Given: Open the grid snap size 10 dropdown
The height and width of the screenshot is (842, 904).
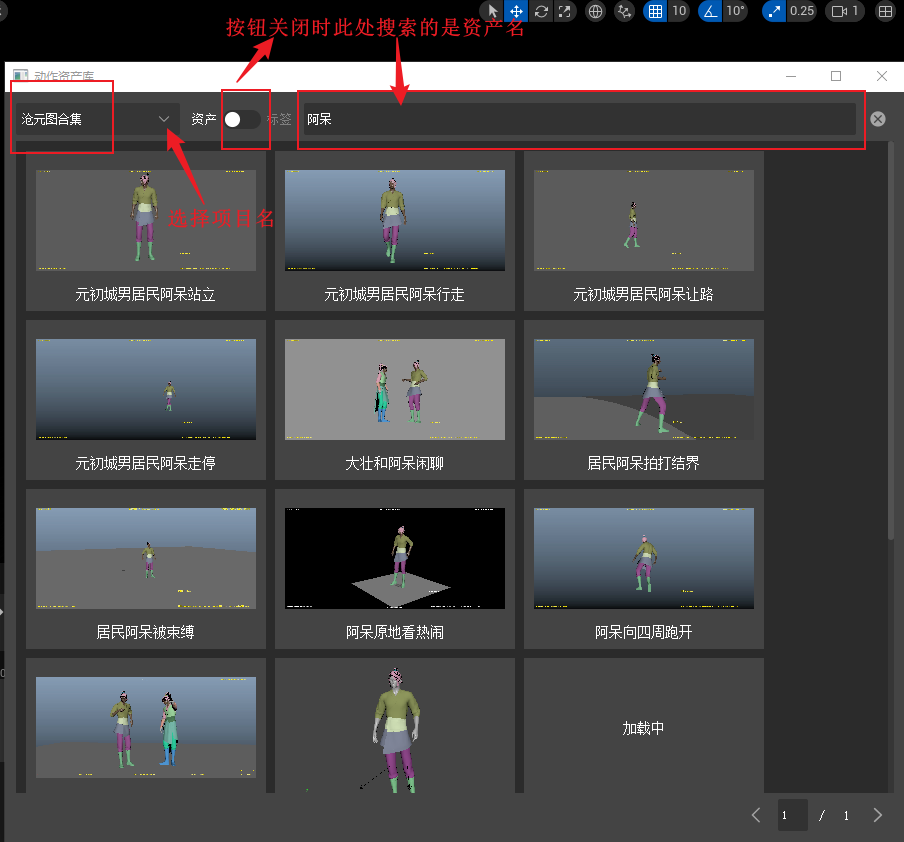Looking at the screenshot, I should click(x=679, y=11).
